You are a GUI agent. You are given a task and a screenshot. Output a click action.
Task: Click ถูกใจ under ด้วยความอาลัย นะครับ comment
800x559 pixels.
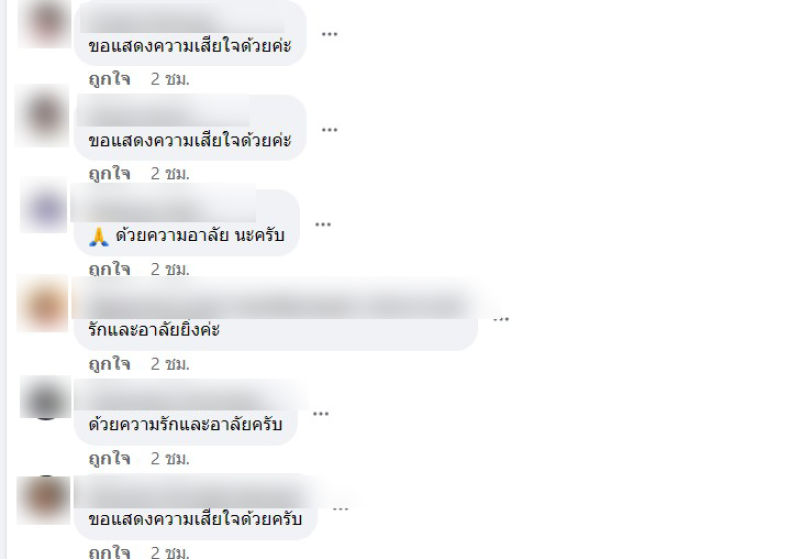(x=109, y=269)
